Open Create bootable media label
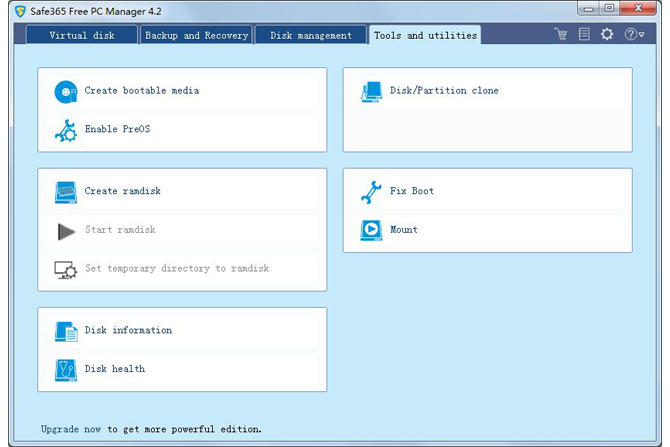Screen dimensions: 670x447 tap(141, 91)
